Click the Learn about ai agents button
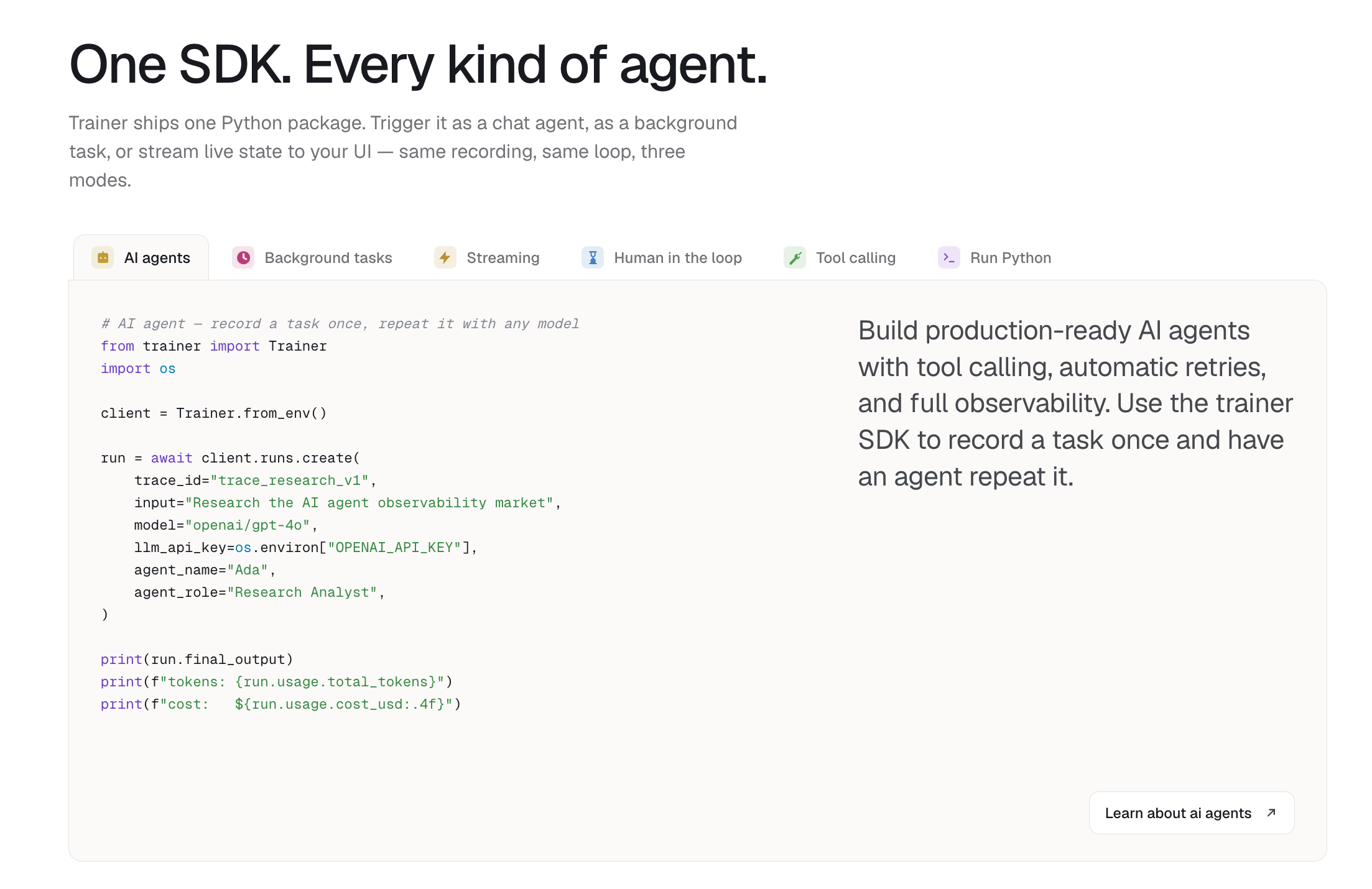This screenshot has width=1372, height=889. [1192, 813]
